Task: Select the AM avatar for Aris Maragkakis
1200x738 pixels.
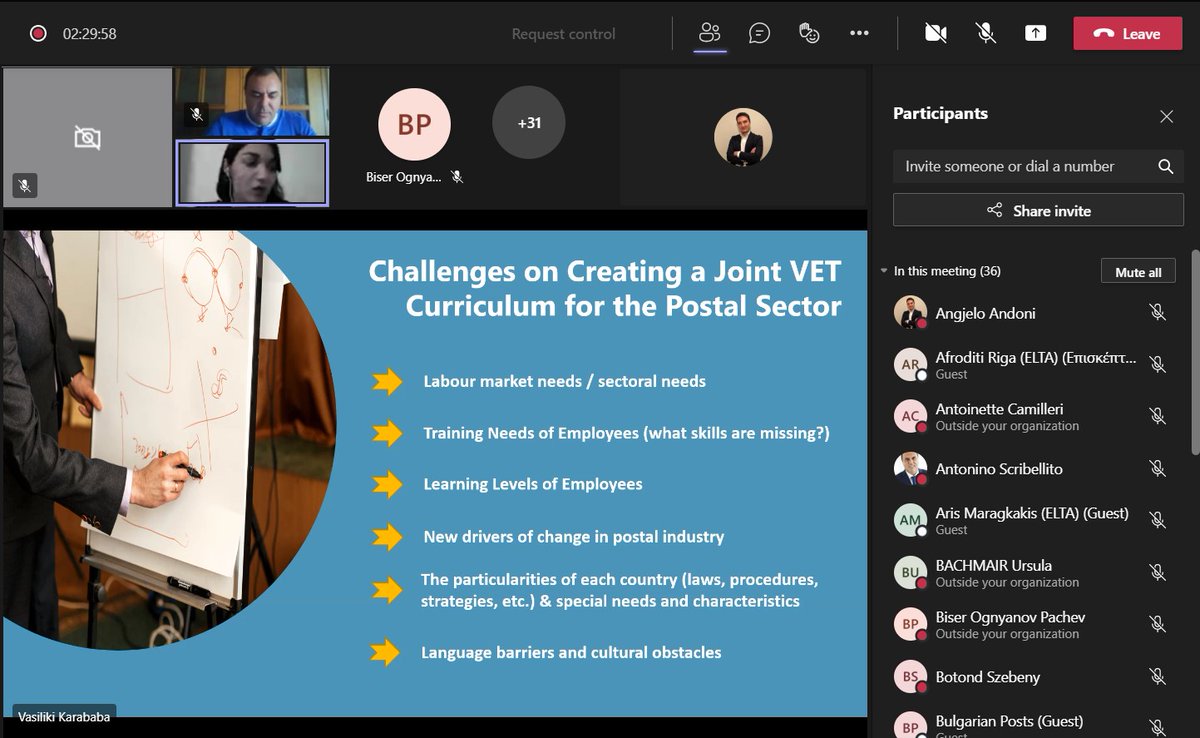Action: (910, 521)
